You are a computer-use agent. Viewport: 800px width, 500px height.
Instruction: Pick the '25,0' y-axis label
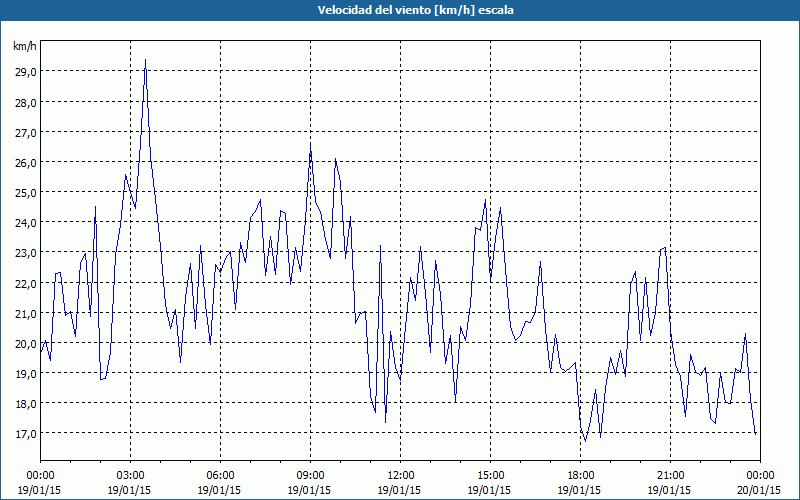pyautogui.click(x=26, y=192)
